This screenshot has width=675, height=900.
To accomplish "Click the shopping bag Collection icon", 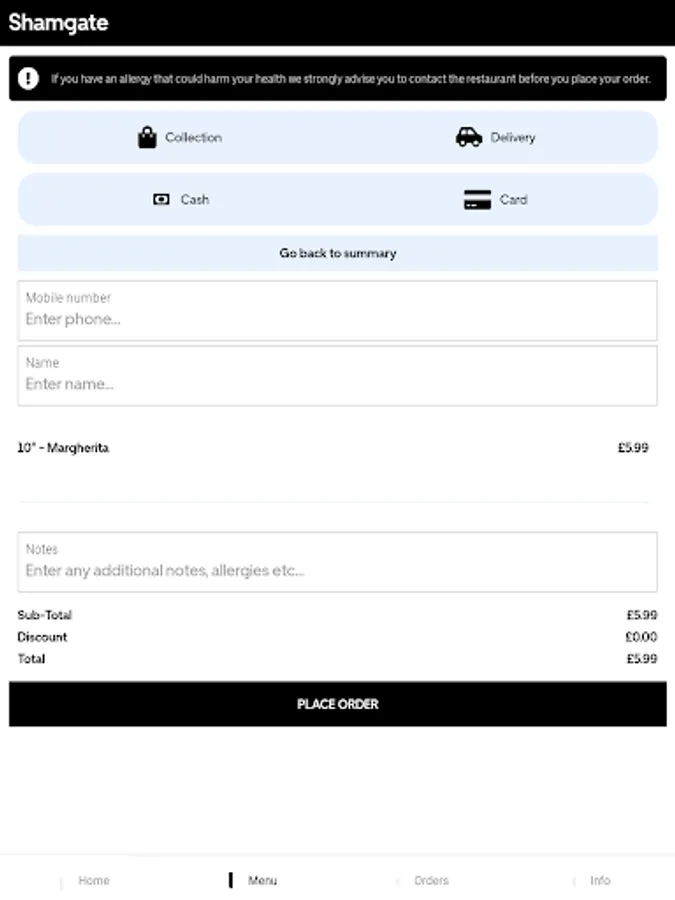I will click(147, 138).
